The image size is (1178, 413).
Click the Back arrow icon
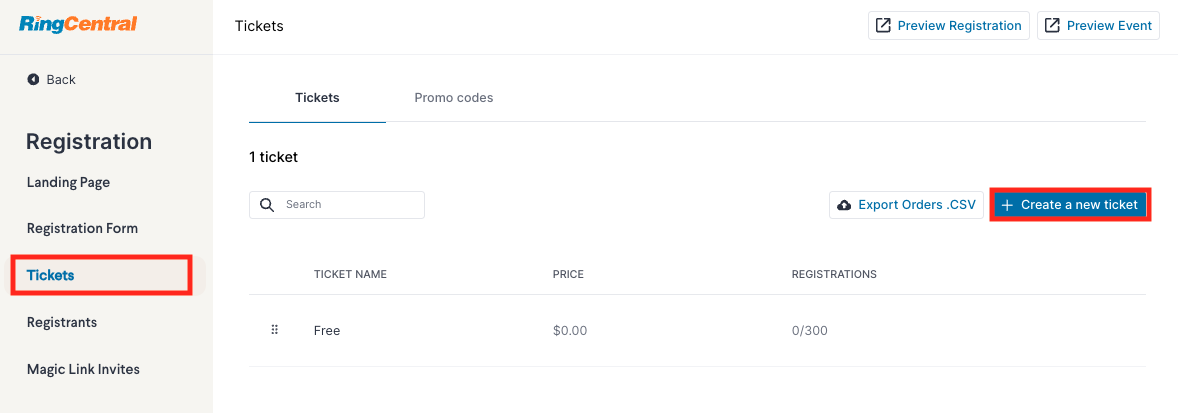click(33, 80)
